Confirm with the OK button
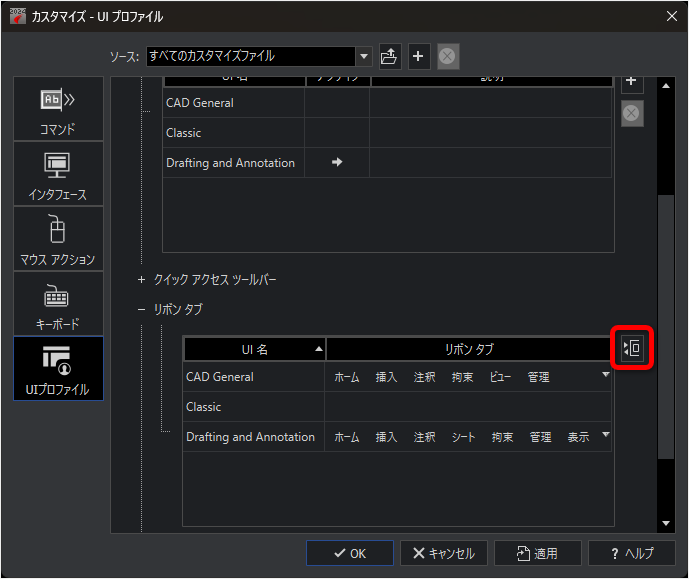The width and height of the screenshot is (689, 579). pyautogui.click(x=350, y=553)
